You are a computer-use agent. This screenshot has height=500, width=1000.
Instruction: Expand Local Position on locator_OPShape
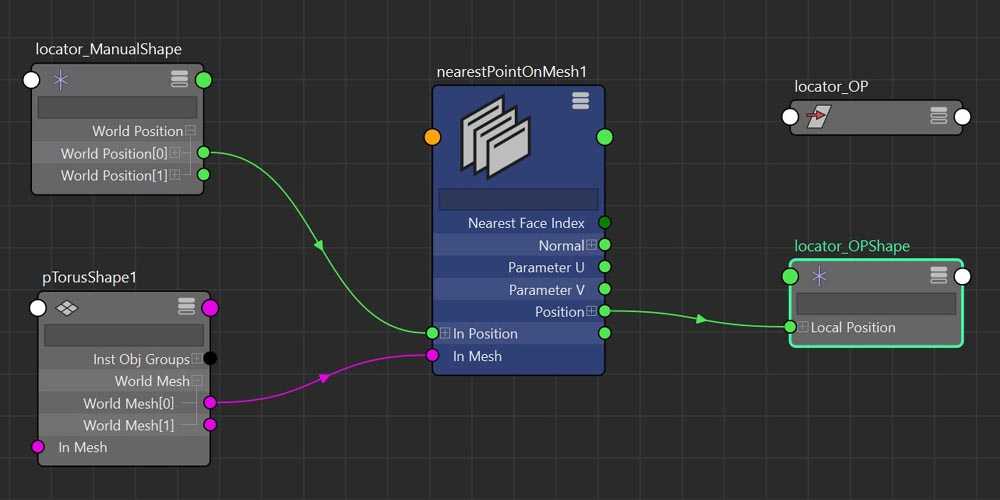(803, 327)
